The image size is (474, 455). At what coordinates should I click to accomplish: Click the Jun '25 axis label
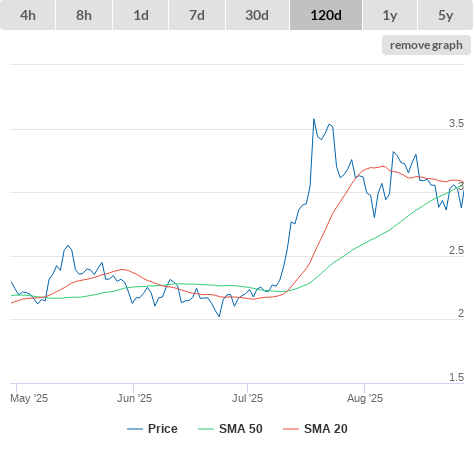(x=134, y=398)
